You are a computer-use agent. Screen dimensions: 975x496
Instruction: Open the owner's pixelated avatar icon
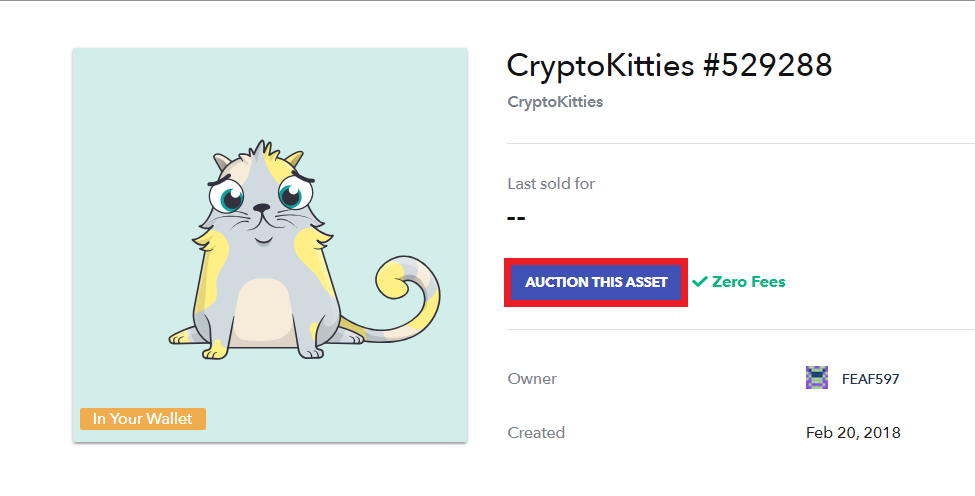[816, 378]
